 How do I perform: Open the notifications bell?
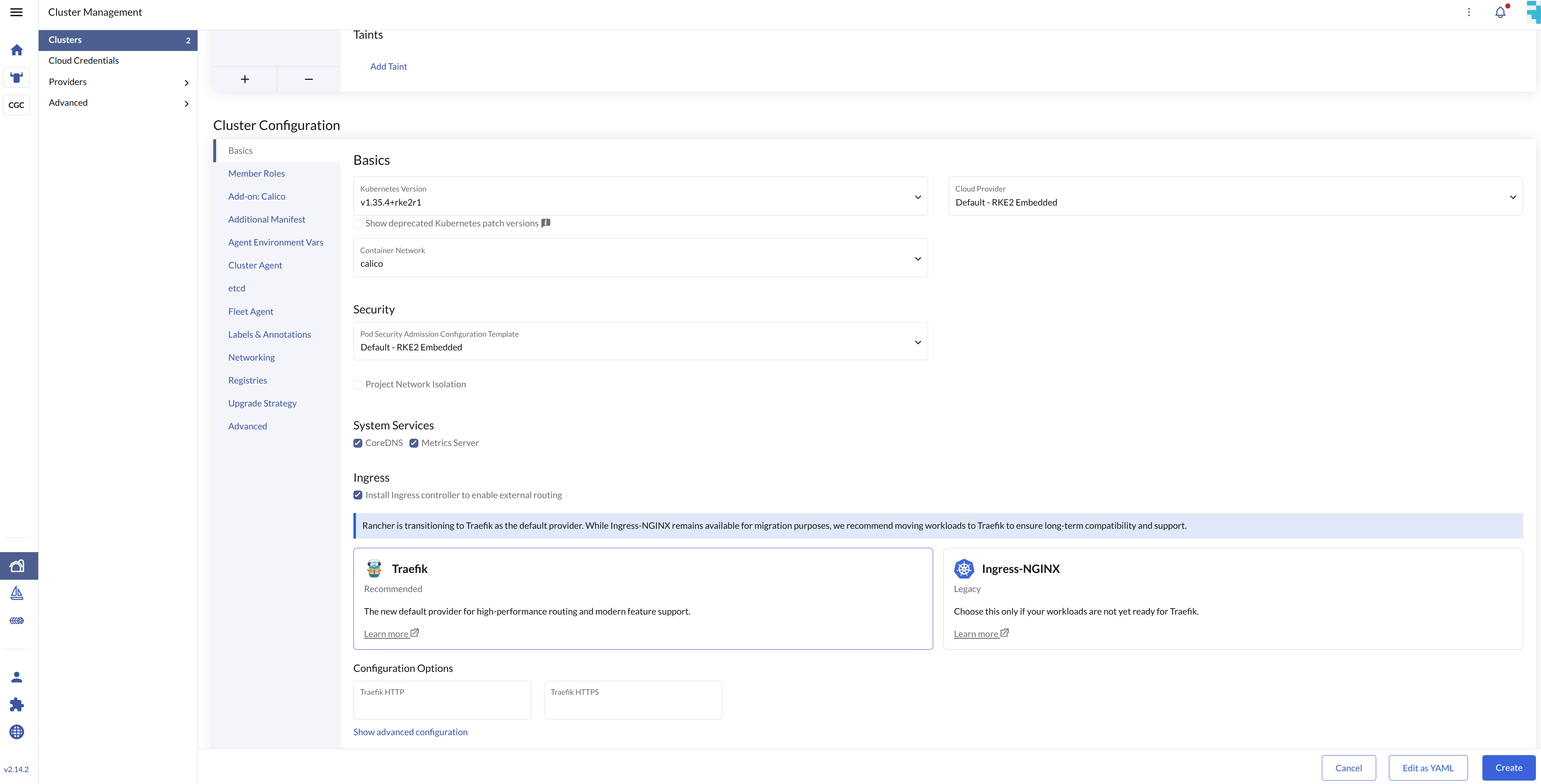coord(1500,12)
